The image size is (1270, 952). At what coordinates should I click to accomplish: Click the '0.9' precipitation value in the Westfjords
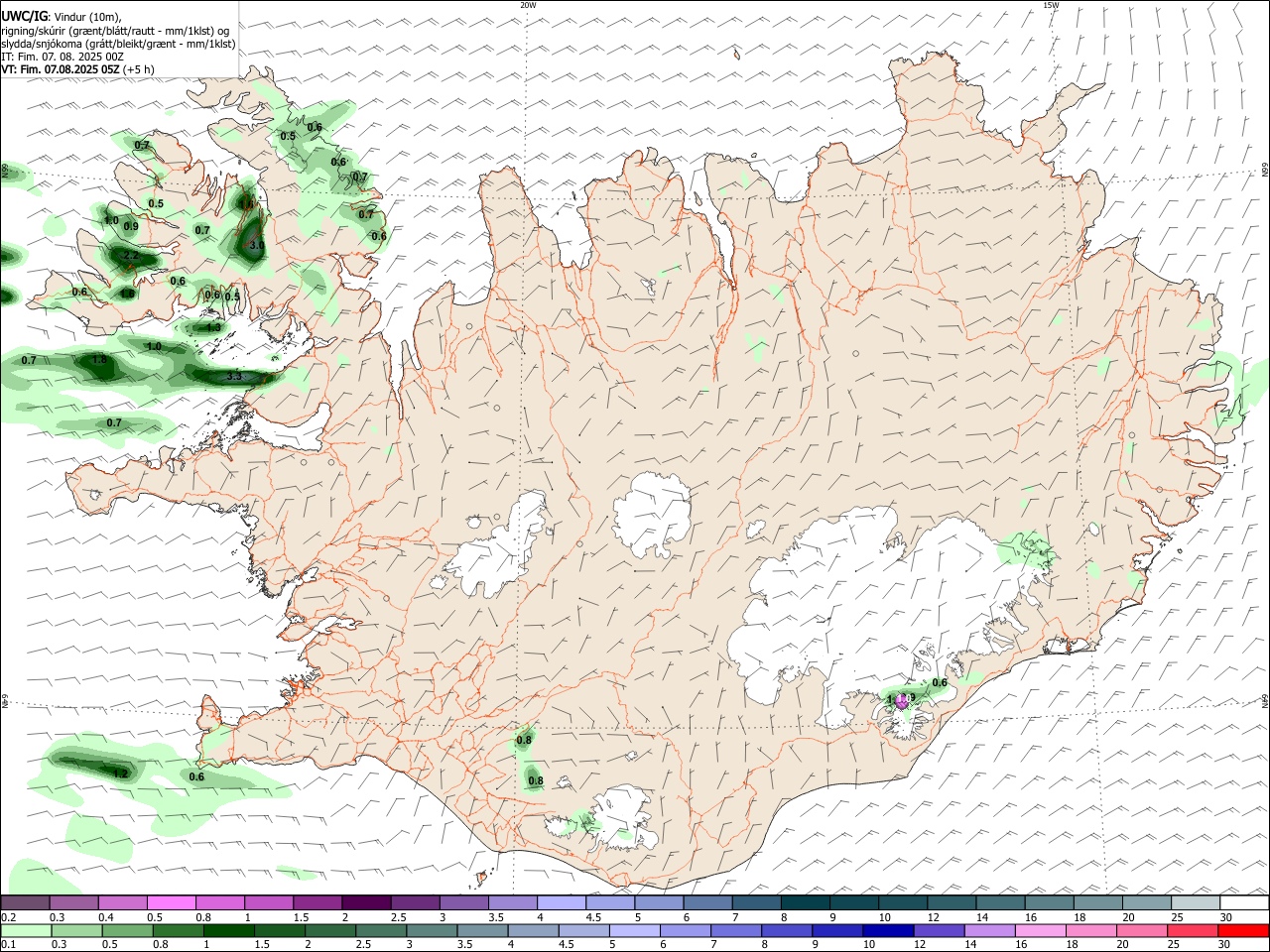pos(131,227)
